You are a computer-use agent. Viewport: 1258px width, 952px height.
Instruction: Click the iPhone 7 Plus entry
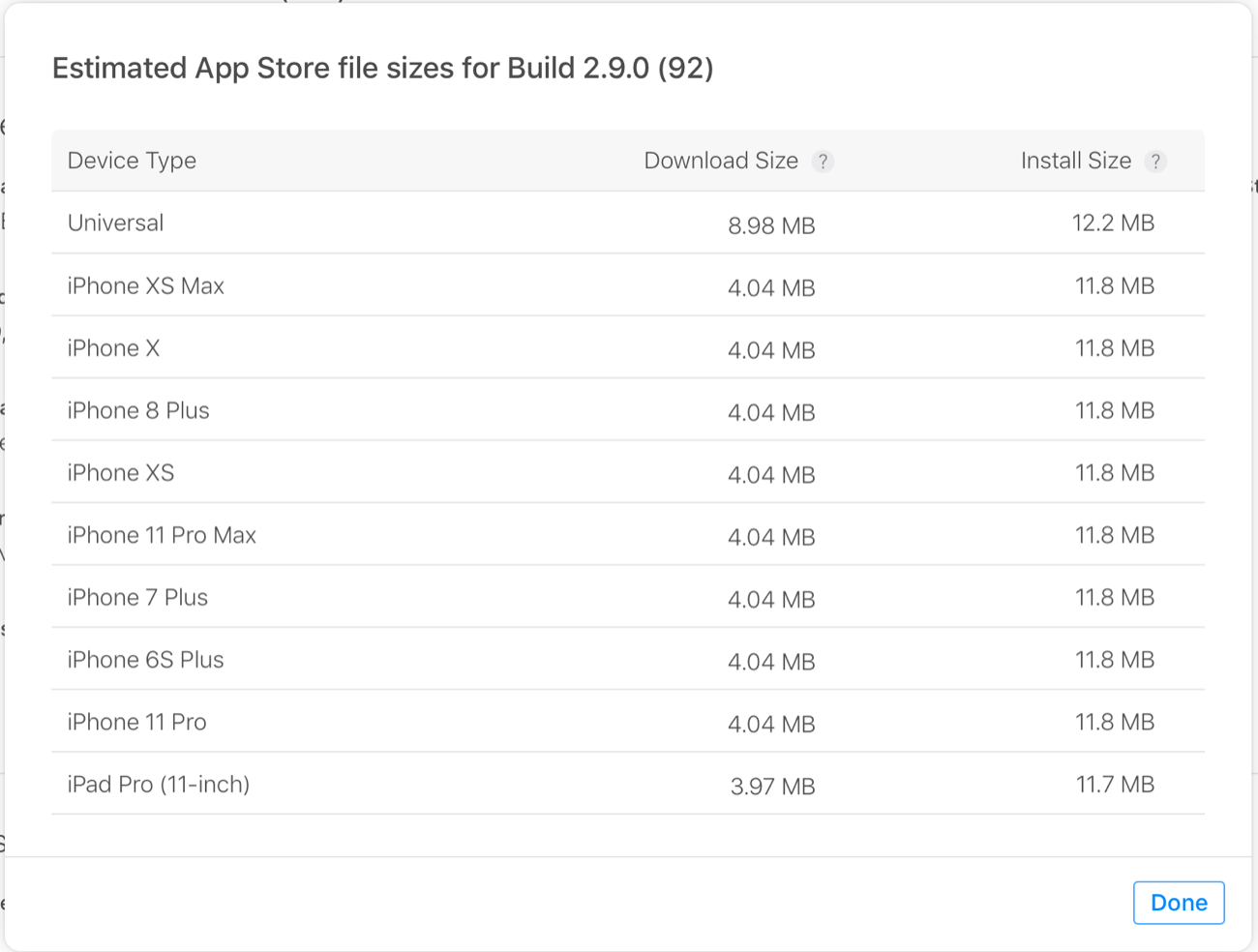click(137, 598)
